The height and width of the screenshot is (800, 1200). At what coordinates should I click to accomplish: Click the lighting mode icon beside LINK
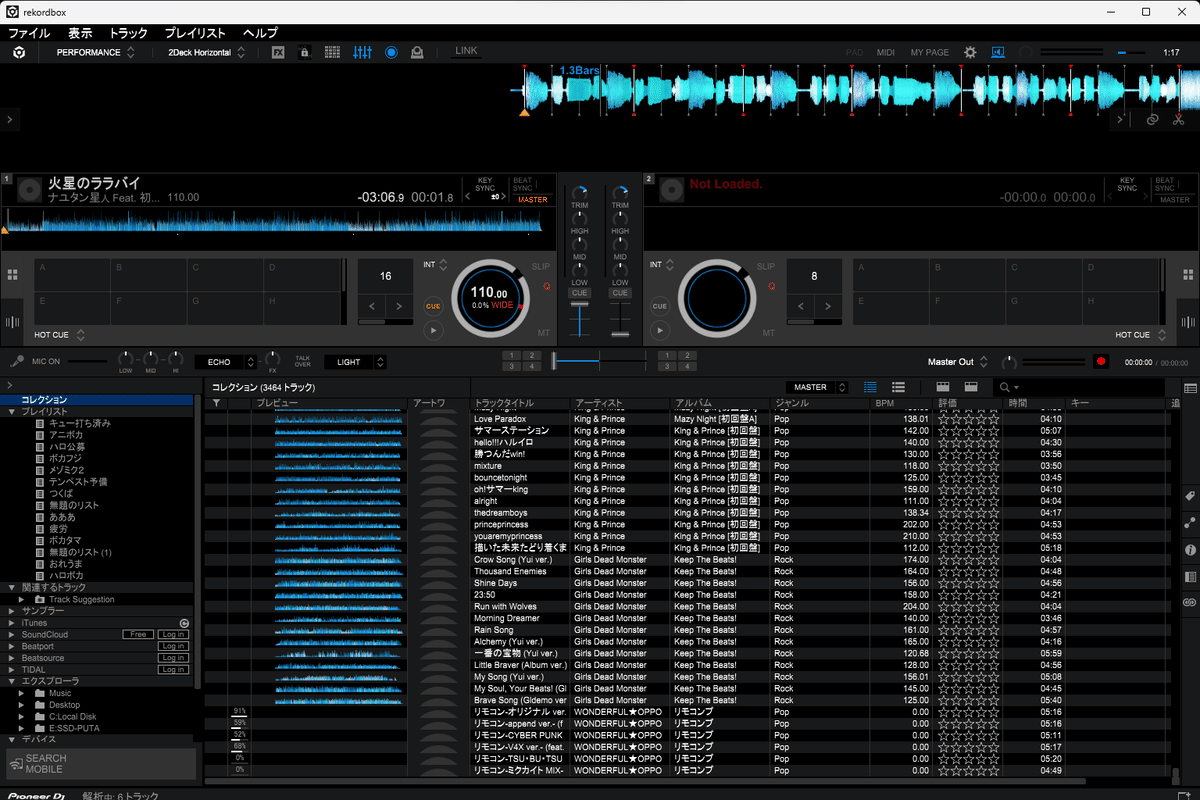point(417,52)
